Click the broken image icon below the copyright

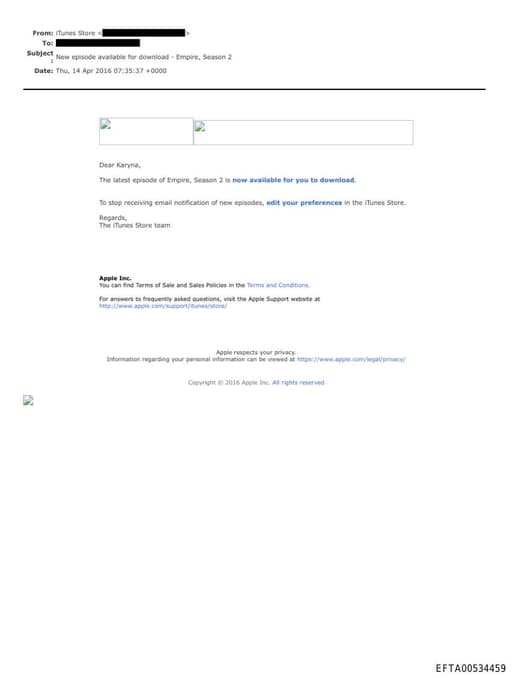coord(28,400)
